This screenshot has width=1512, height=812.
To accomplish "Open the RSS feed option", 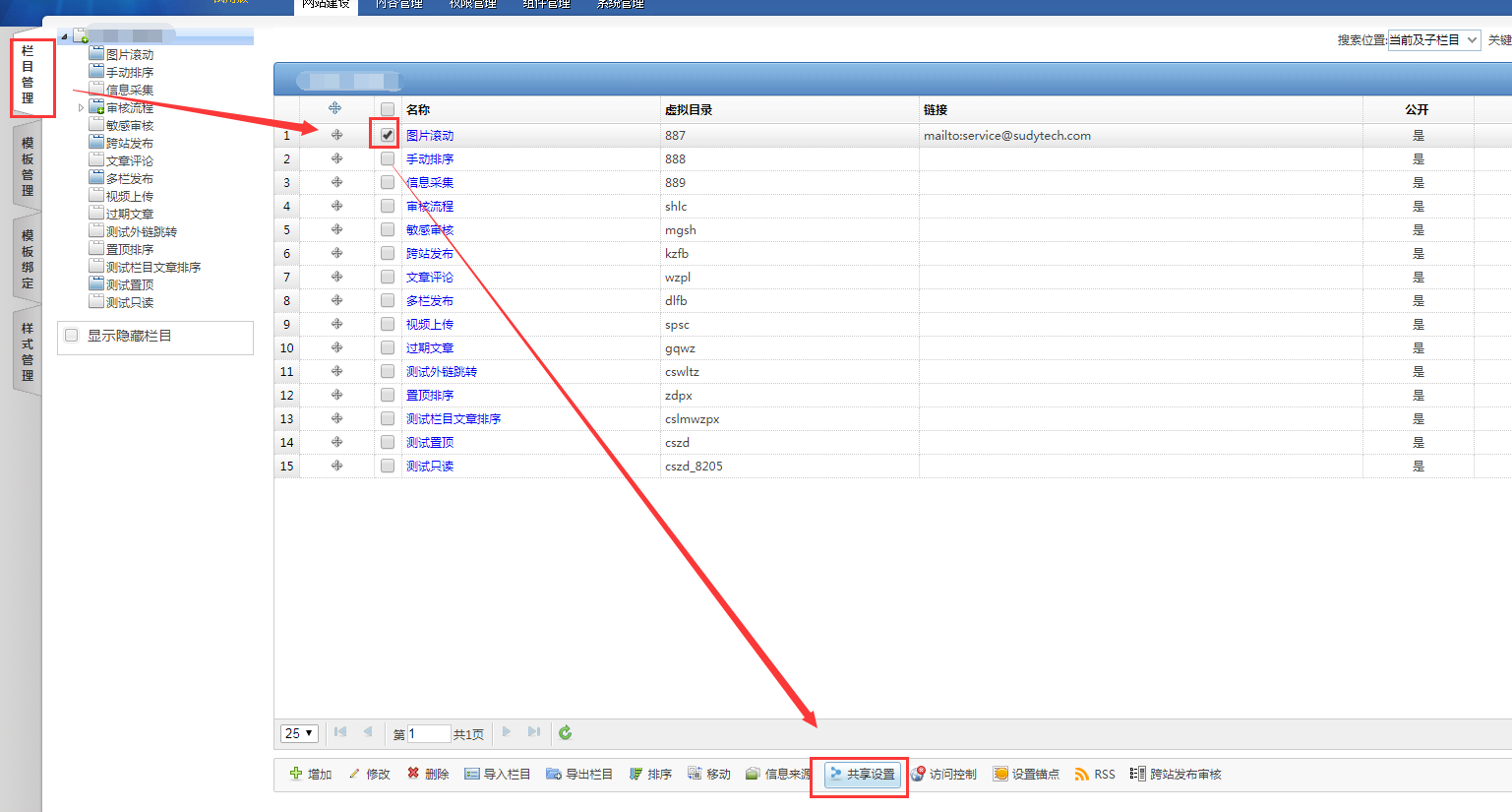I will (1095, 775).
